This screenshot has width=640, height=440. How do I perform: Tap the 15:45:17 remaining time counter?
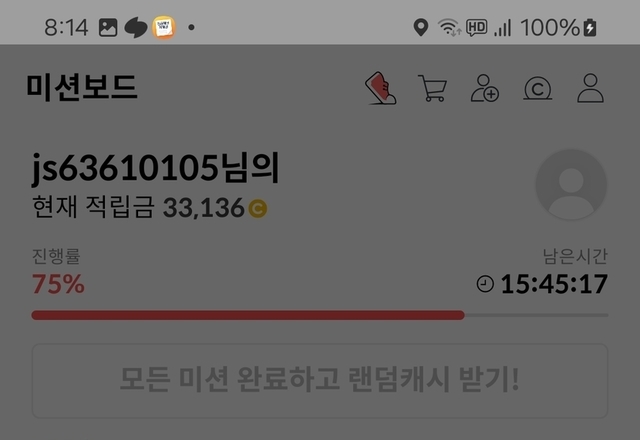tap(554, 284)
